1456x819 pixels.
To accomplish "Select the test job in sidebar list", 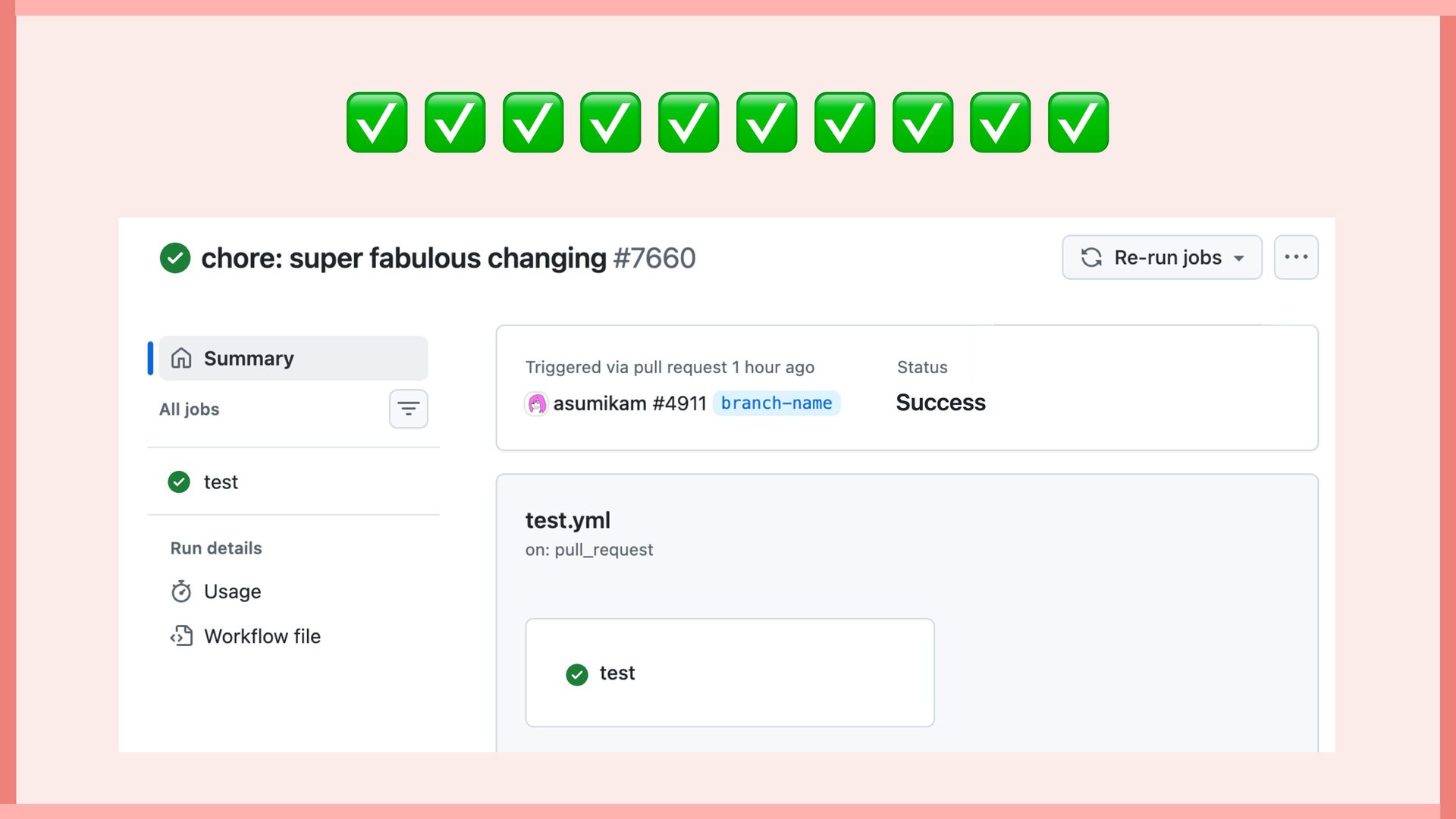I will (x=221, y=482).
